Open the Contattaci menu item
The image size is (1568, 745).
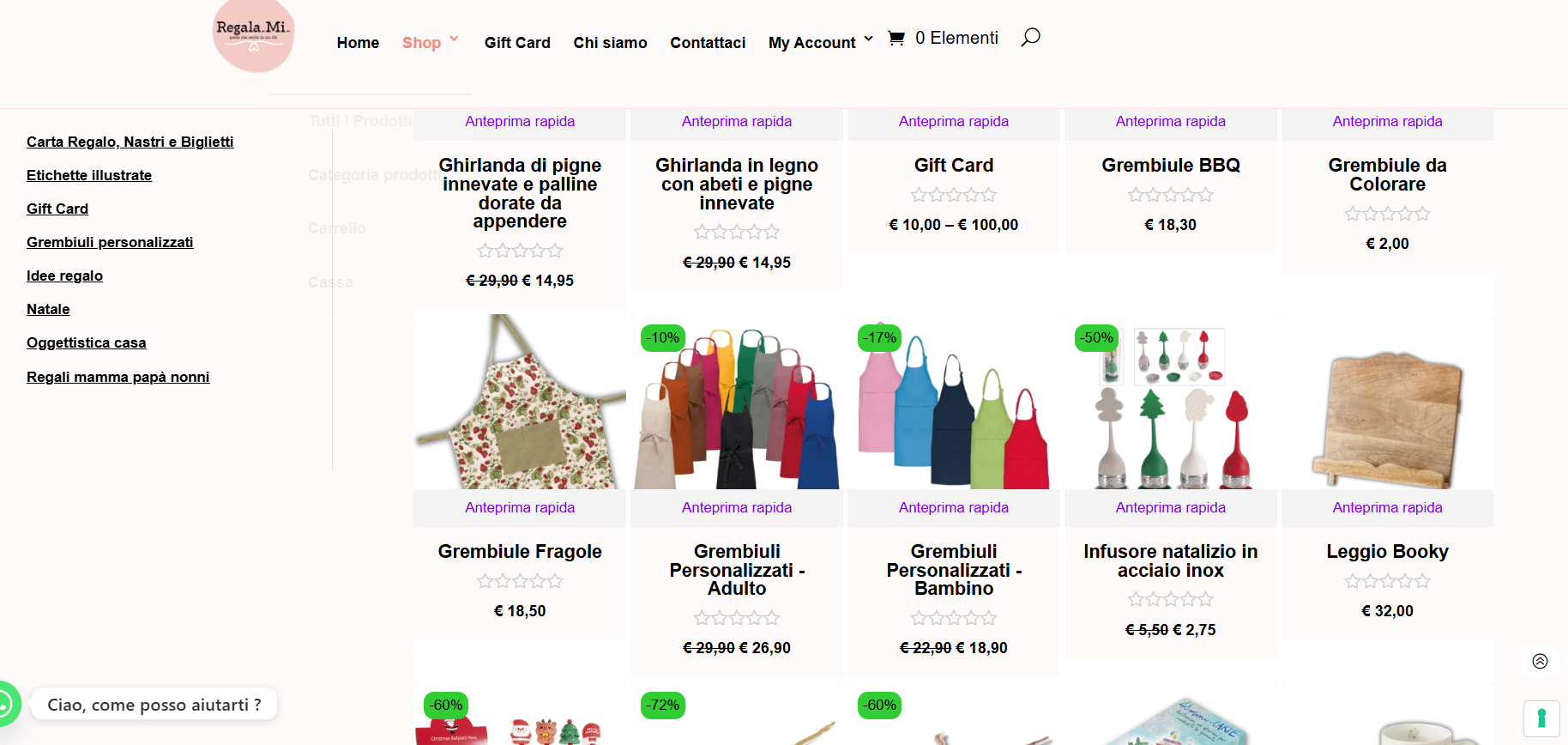[x=708, y=43]
